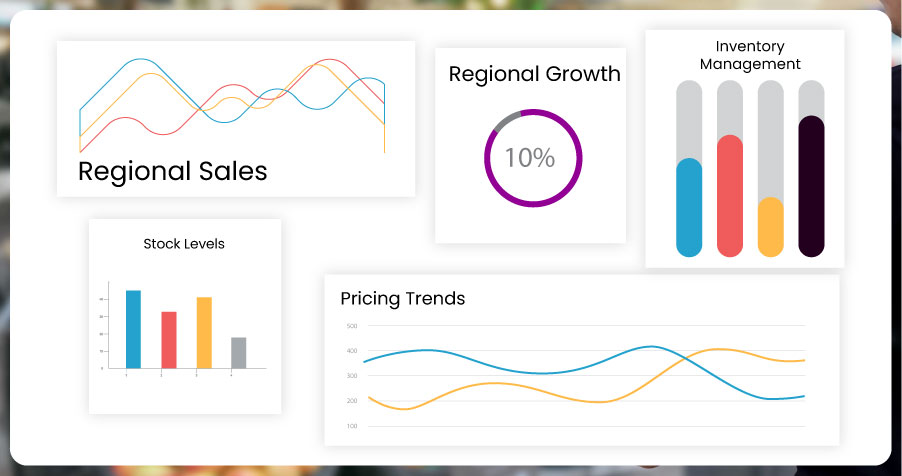This screenshot has height=476, width=902.
Task: Click the 500 axis label in Pricing Trends
Action: click(x=351, y=326)
